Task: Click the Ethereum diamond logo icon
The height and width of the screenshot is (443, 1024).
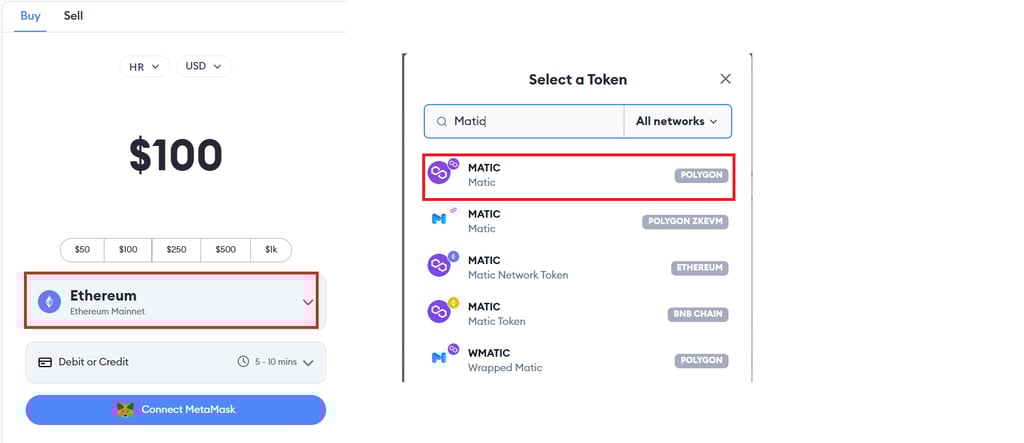Action: point(49,301)
